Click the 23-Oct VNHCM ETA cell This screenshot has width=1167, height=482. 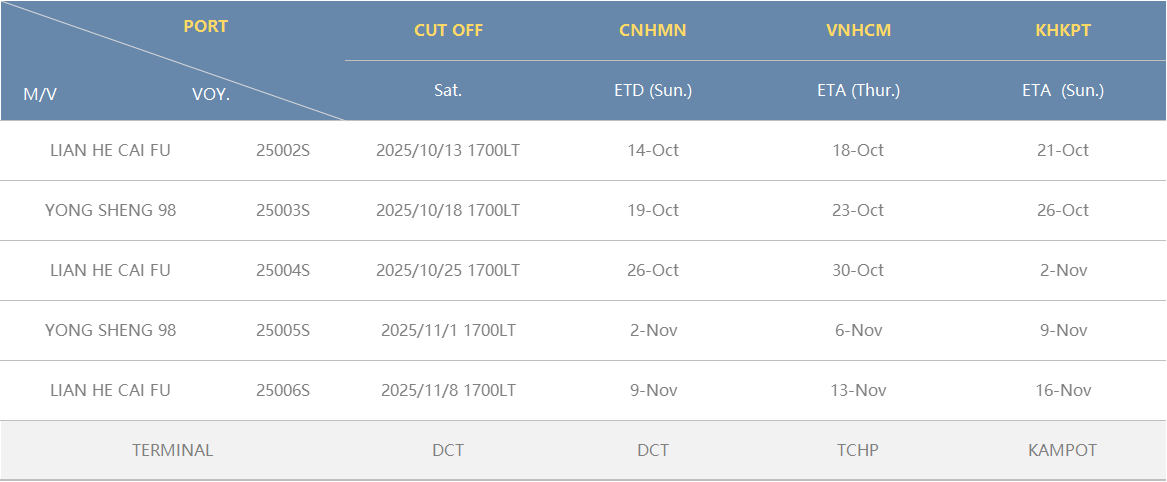tap(858, 210)
